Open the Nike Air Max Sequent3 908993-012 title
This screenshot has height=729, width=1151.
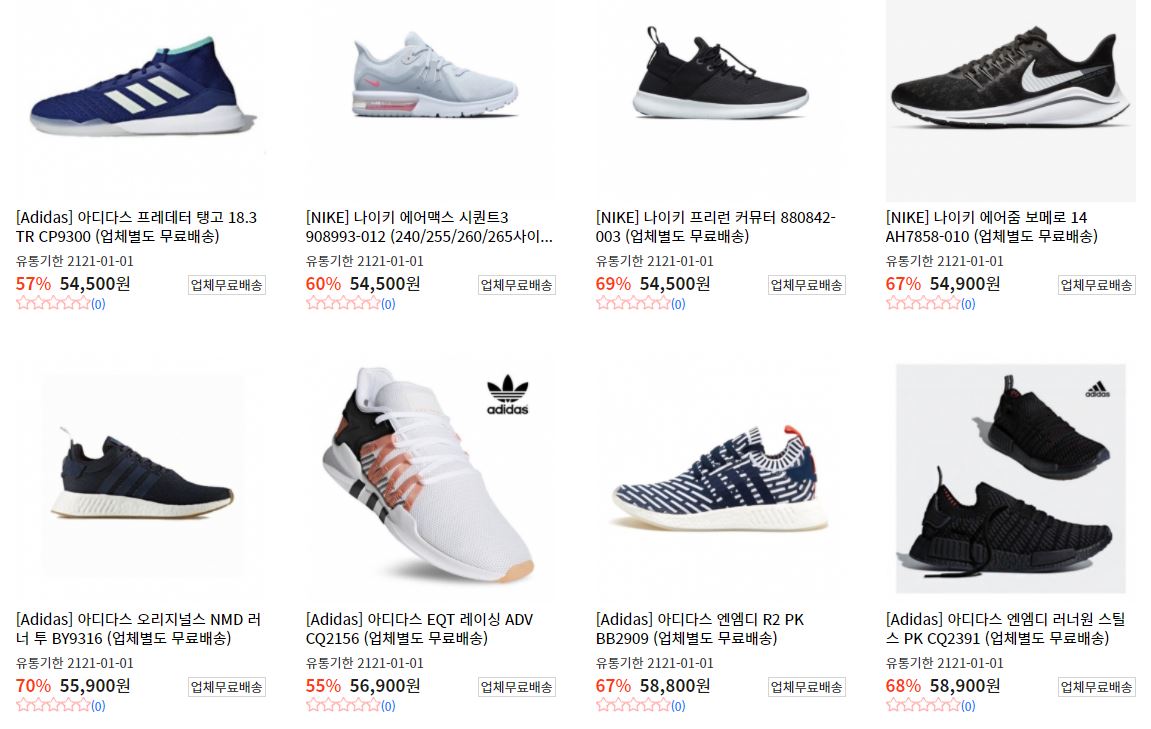point(429,227)
